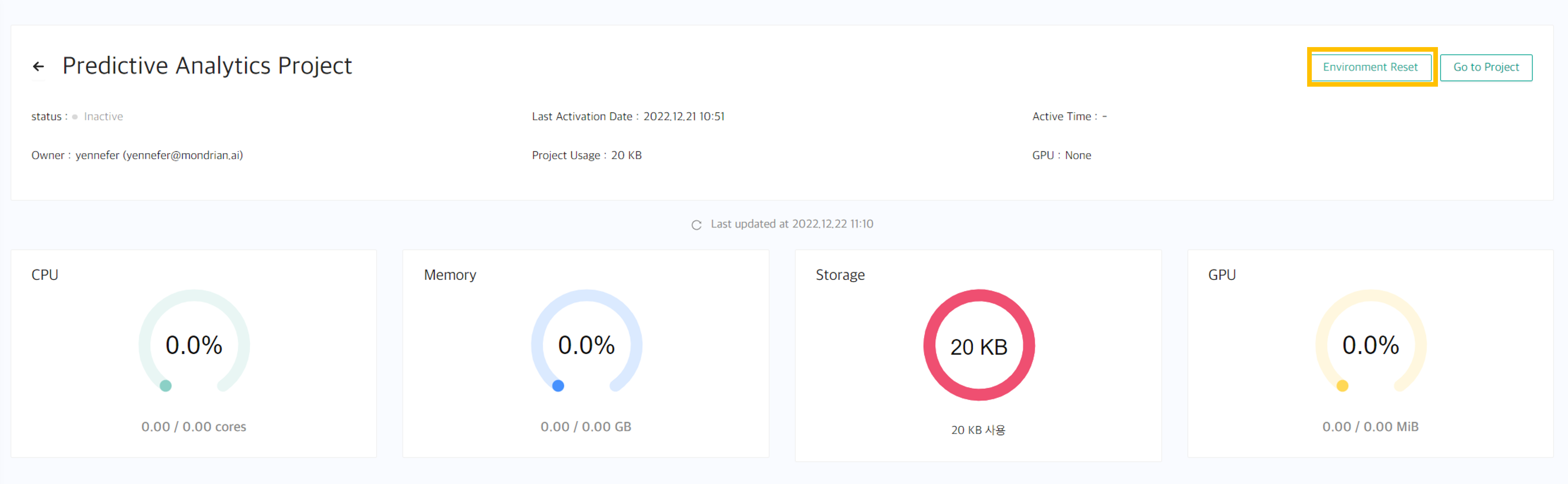The image size is (1568, 484).
Task: Click the Project Usage 20 KB text
Action: [626, 156]
